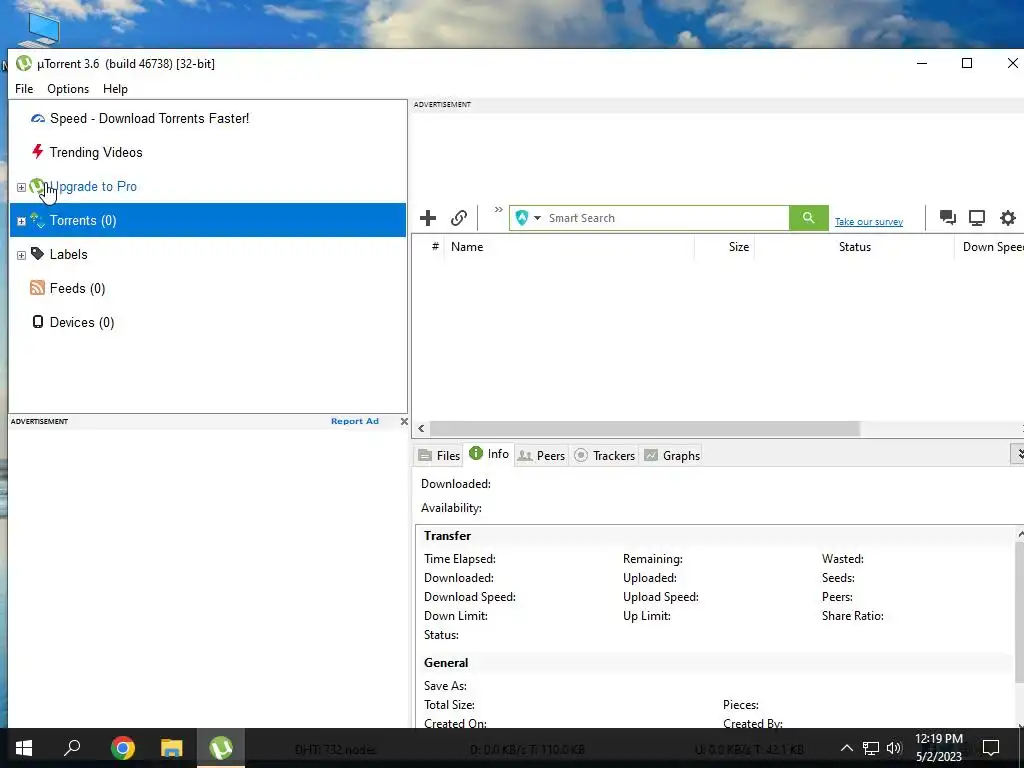Click the Labels tag icon

(x=37, y=254)
